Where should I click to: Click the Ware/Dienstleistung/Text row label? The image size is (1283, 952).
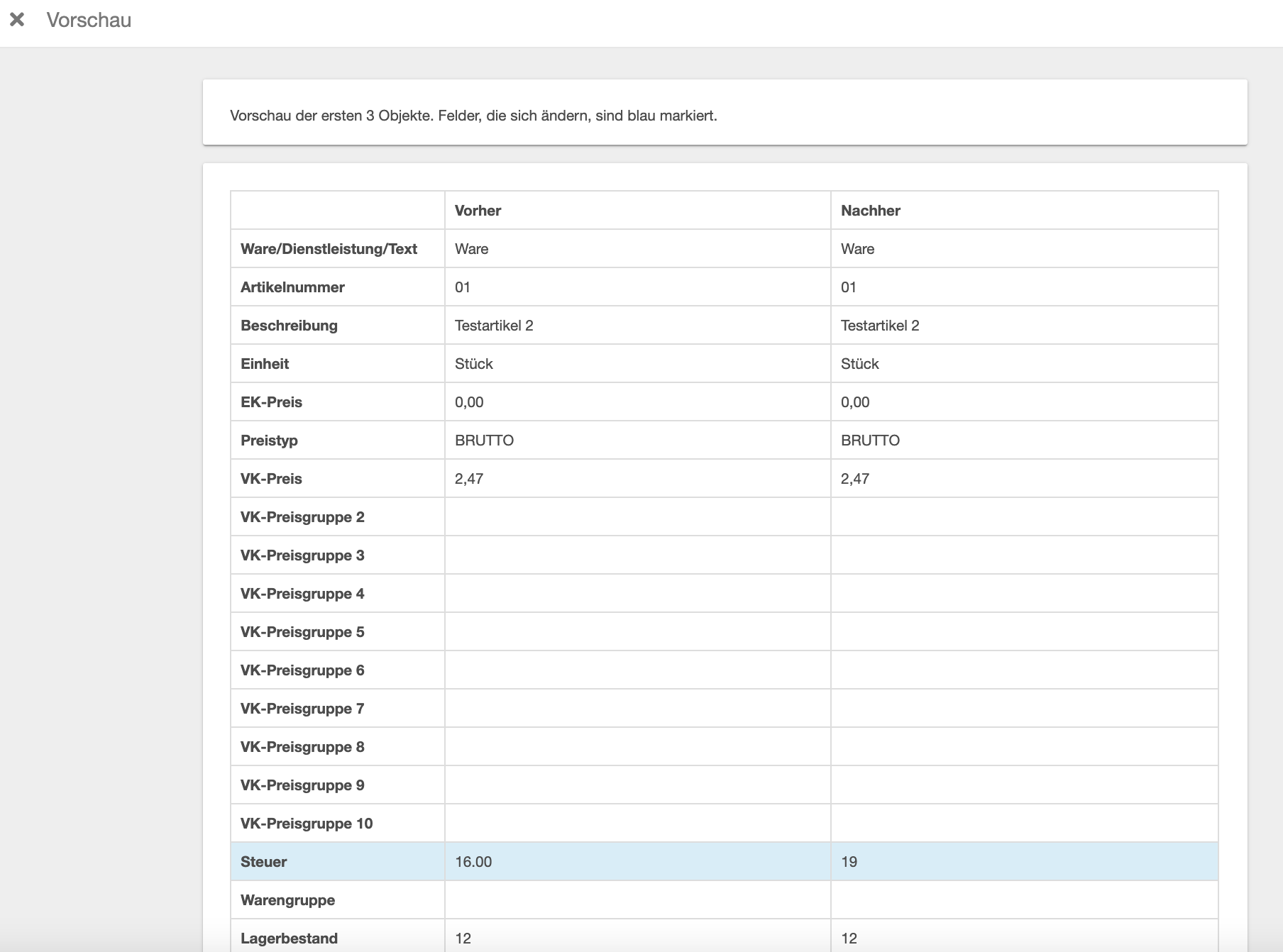coord(329,249)
